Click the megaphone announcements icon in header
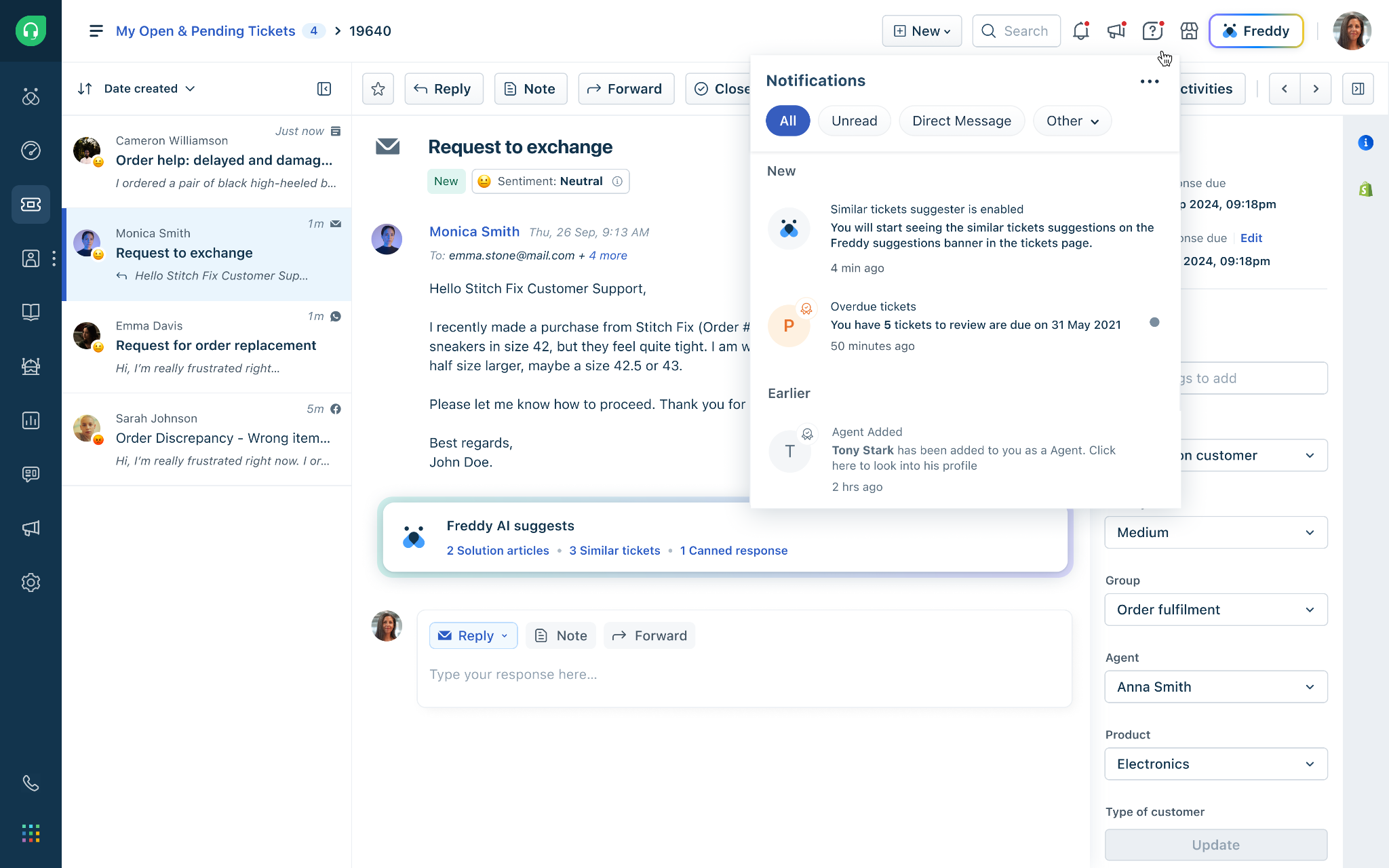 tap(1116, 31)
